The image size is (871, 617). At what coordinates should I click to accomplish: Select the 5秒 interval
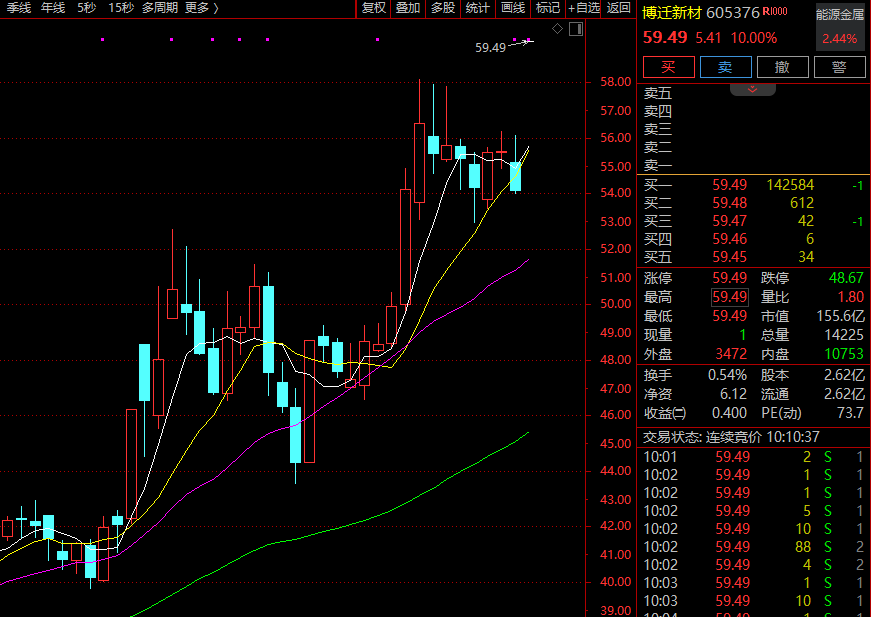(x=86, y=8)
